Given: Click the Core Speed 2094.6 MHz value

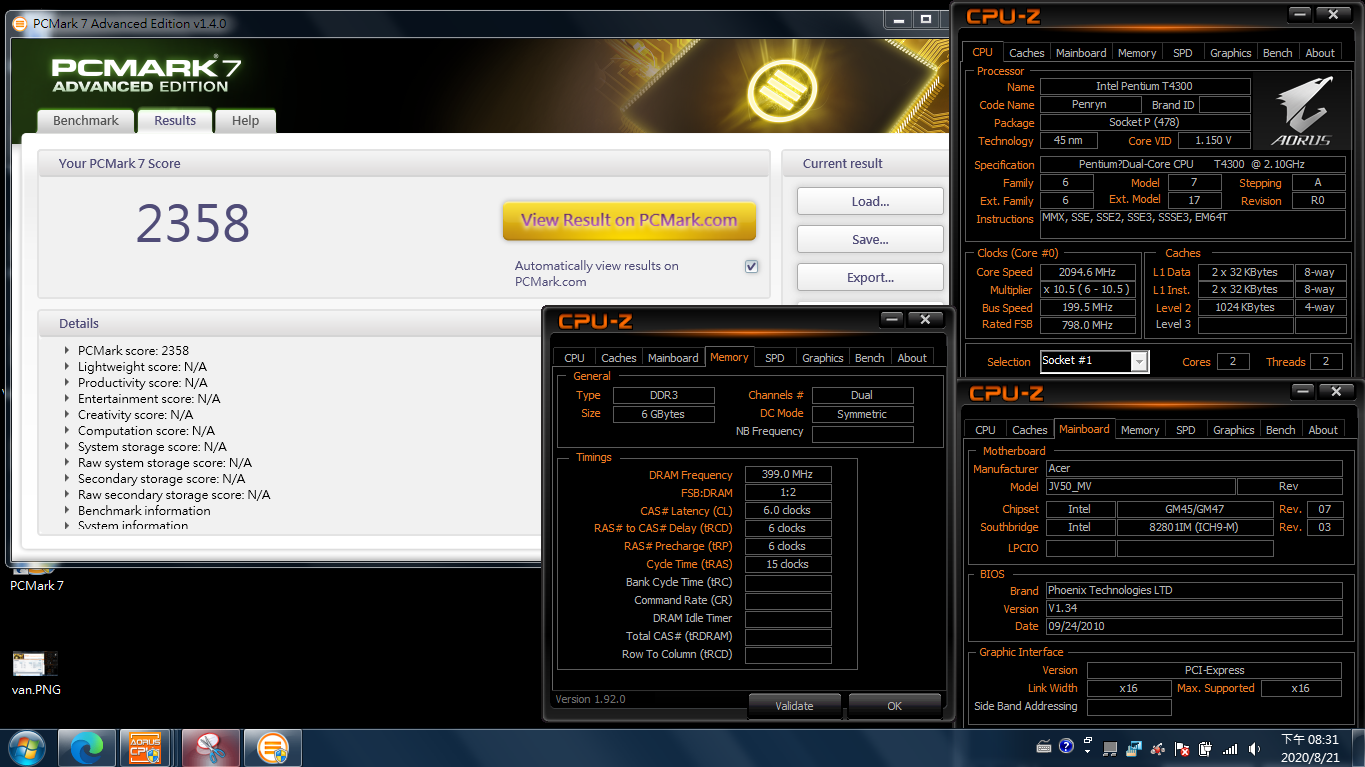Looking at the screenshot, I should click(x=1088, y=272).
